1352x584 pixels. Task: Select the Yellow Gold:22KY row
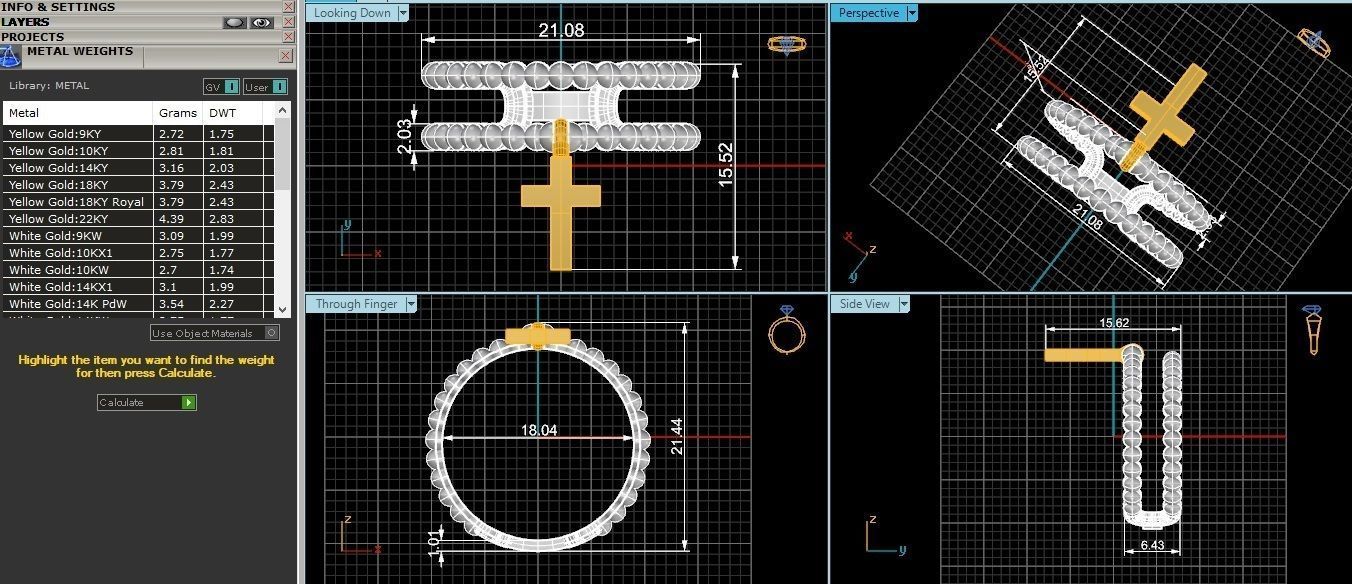pyautogui.click(x=138, y=218)
